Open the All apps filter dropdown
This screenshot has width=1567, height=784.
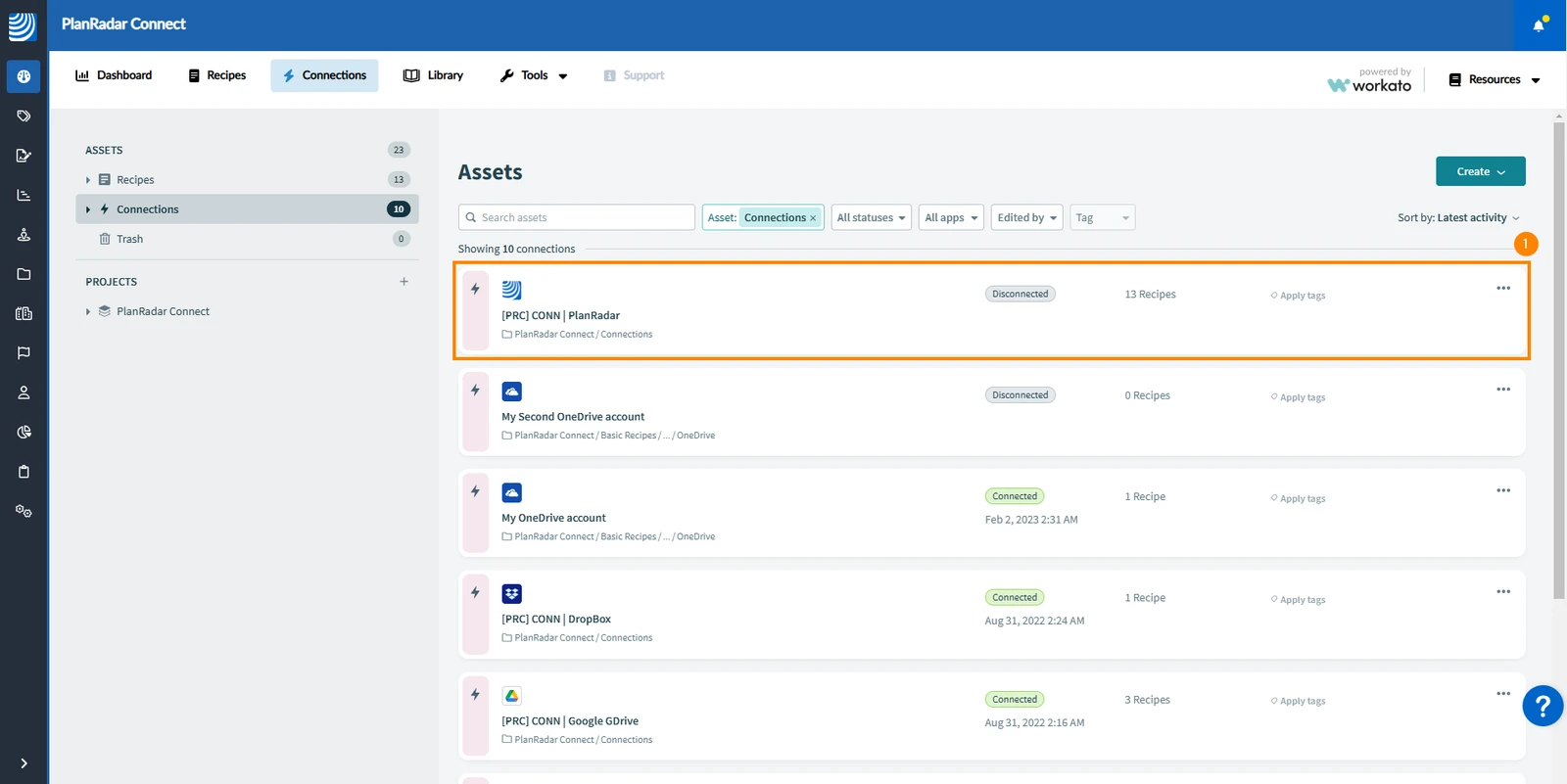pyautogui.click(x=951, y=217)
